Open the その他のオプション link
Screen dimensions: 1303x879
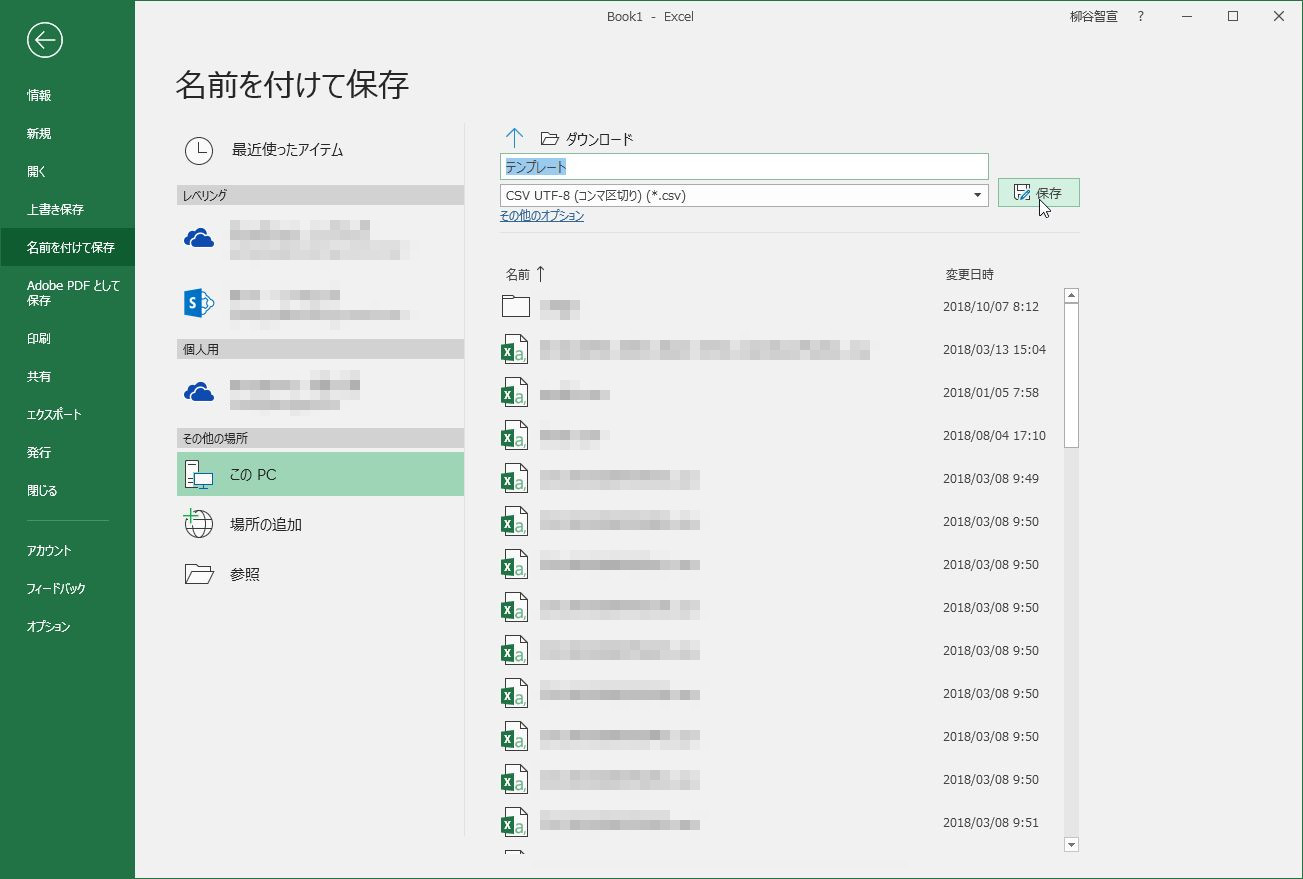542,216
